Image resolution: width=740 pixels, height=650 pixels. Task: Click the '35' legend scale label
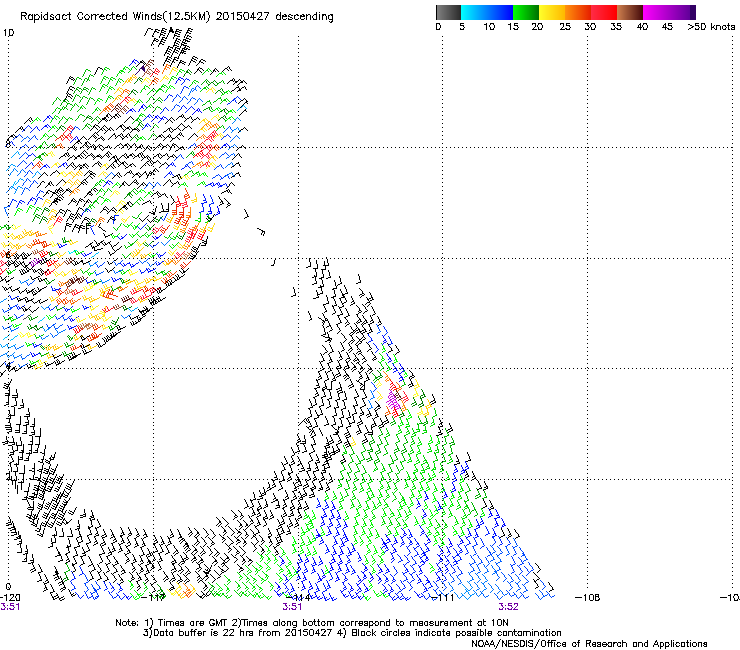(x=616, y=27)
